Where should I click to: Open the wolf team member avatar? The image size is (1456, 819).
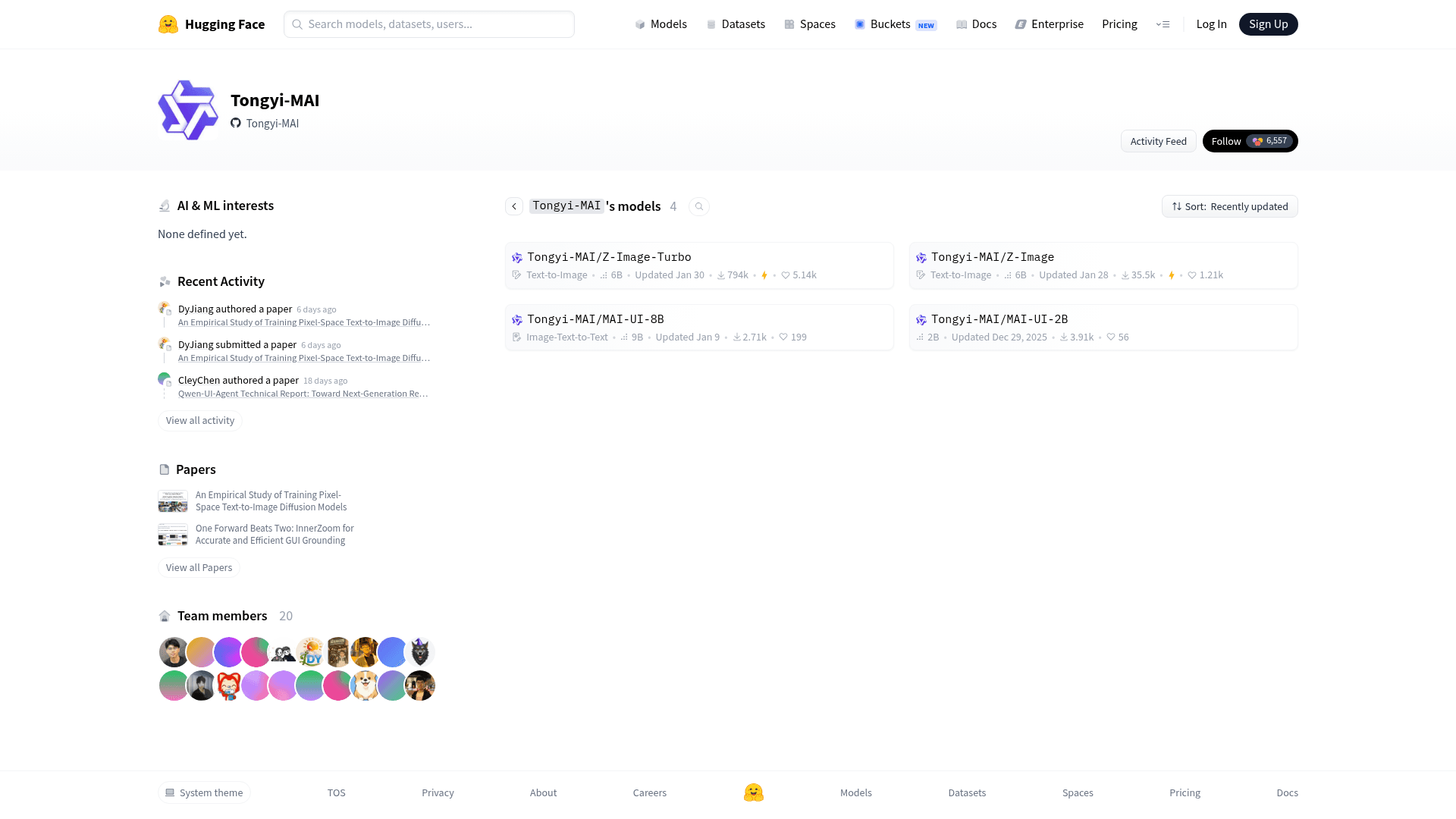[x=419, y=652]
